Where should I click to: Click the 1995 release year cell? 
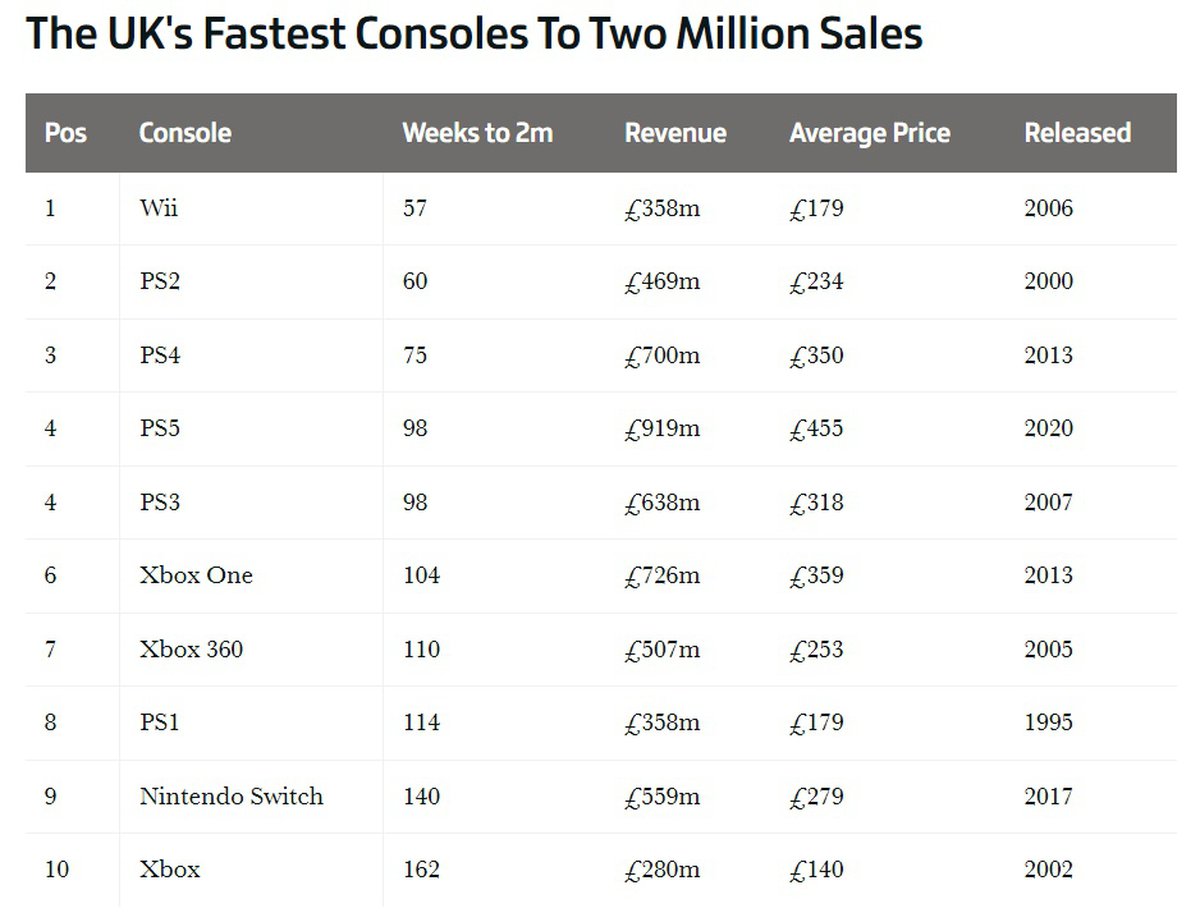pos(1048,722)
